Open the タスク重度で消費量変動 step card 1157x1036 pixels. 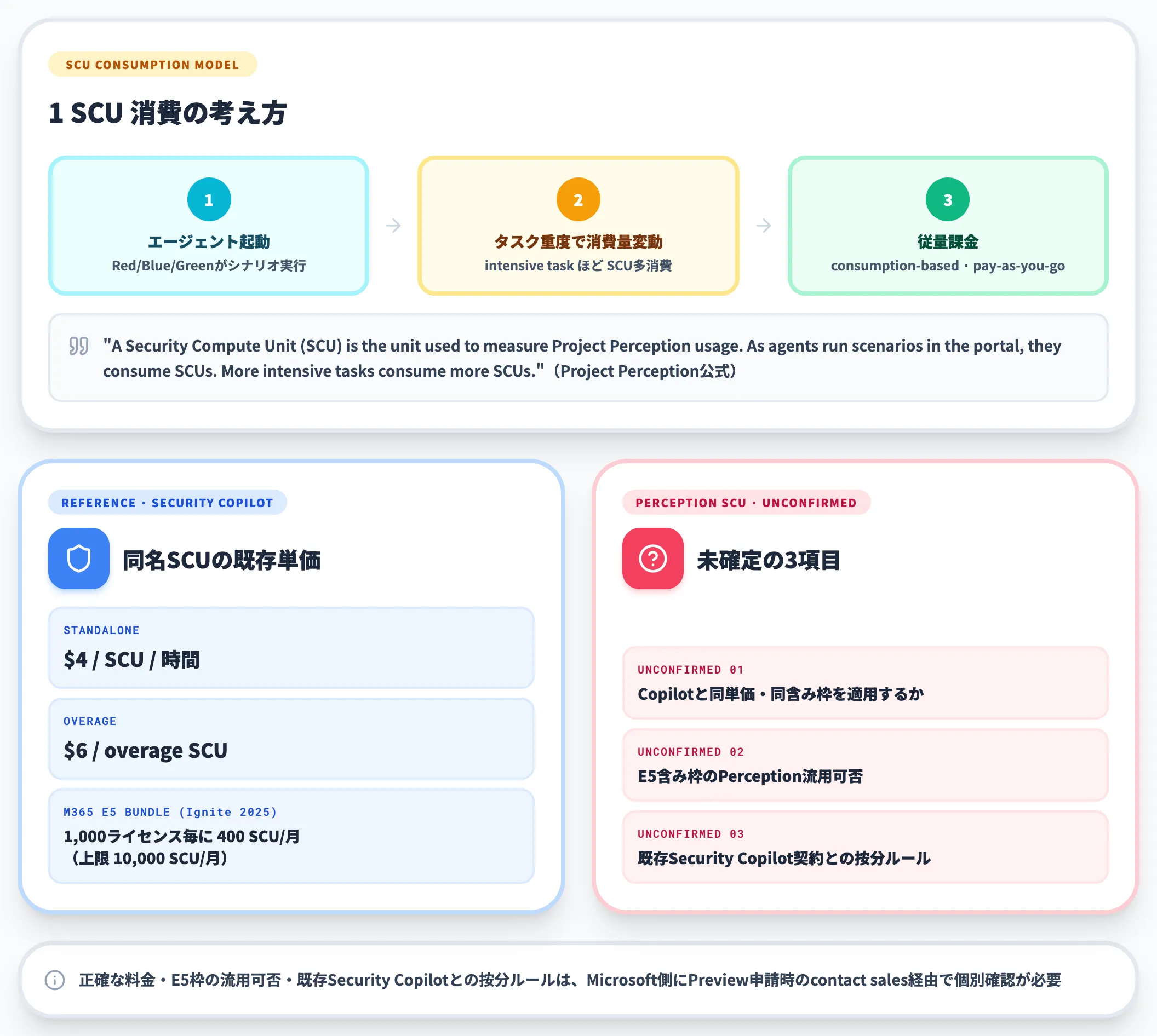tap(578, 226)
